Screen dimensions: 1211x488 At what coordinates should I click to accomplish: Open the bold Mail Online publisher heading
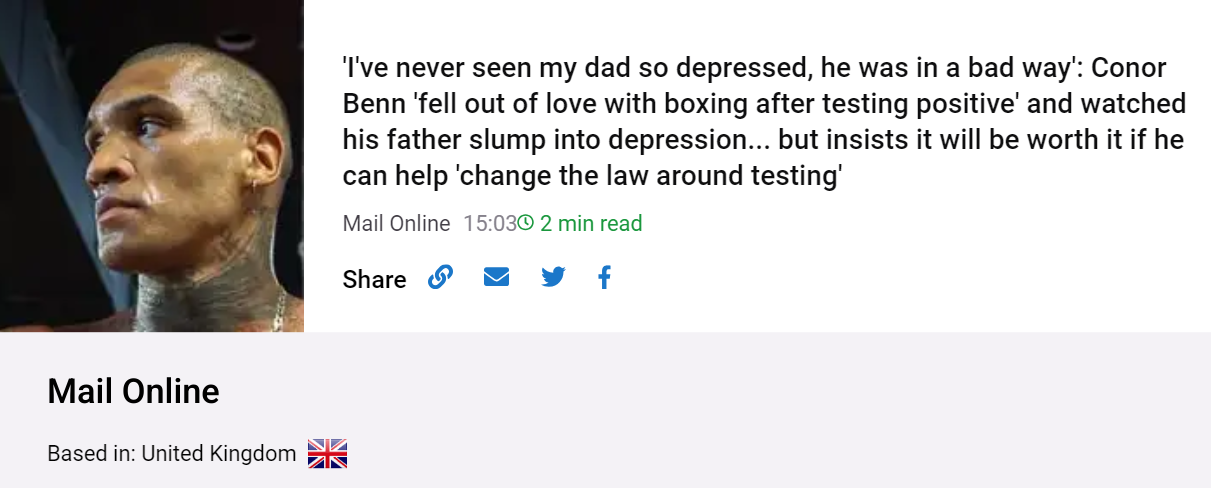point(133,391)
